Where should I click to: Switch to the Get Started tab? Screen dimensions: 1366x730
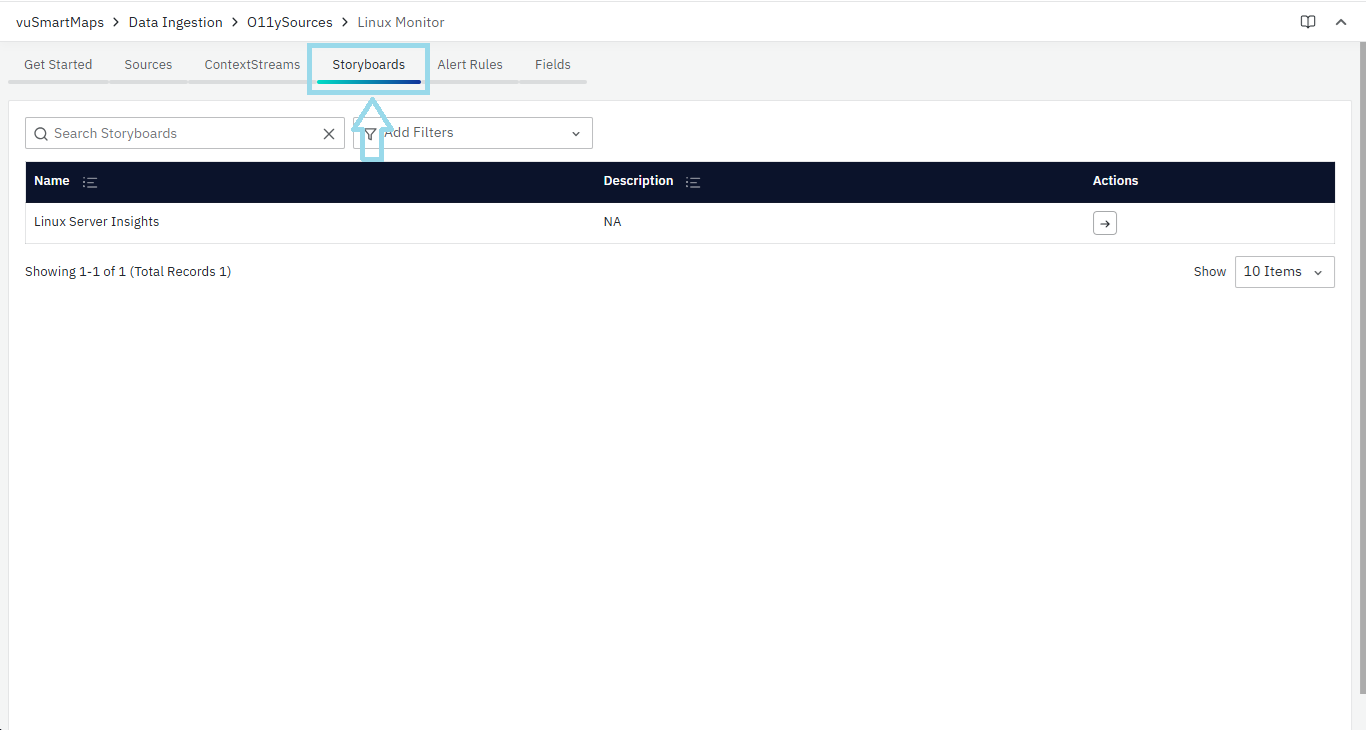tap(58, 65)
